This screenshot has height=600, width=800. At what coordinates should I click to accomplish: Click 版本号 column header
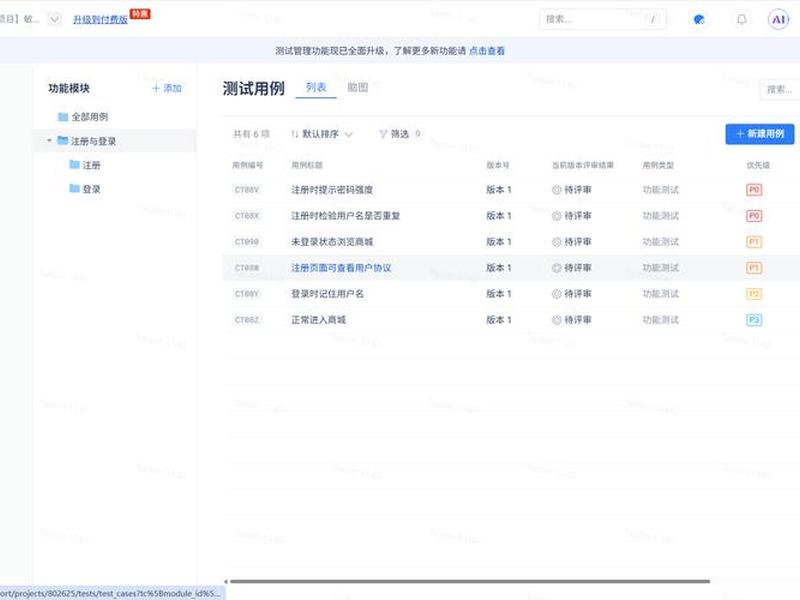tap(497, 165)
